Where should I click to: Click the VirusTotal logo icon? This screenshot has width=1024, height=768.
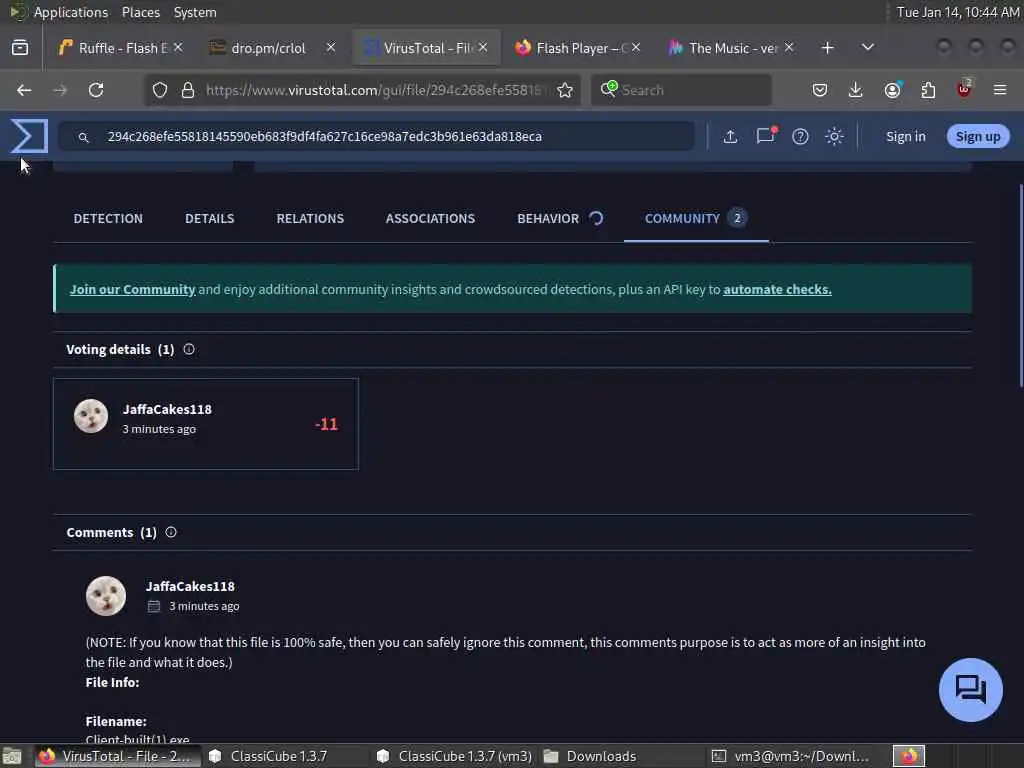point(29,136)
